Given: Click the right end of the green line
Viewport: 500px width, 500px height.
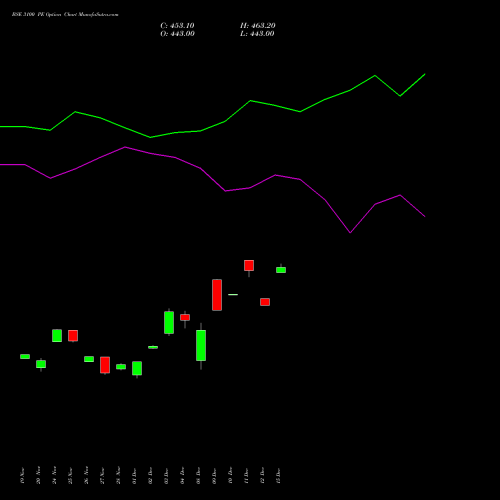Looking at the screenshot, I should (425, 74).
